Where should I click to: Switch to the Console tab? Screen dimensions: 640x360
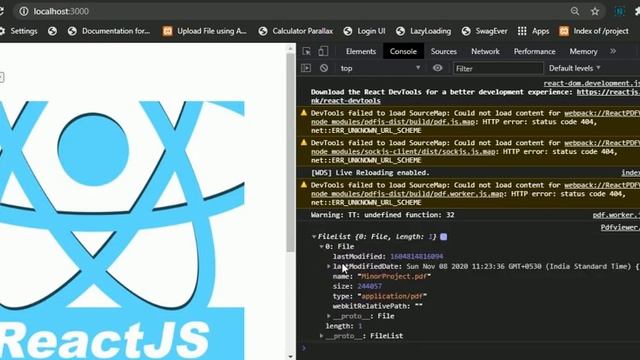(x=403, y=51)
